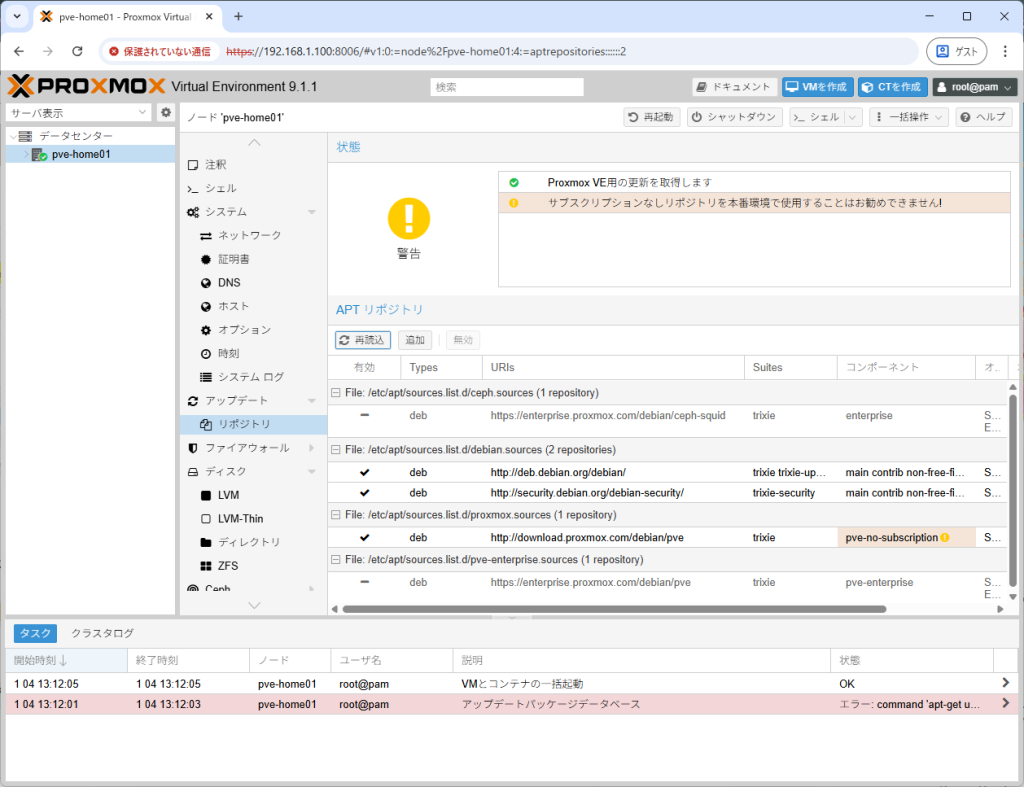The width and height of the screenshot is (1024, 787).
Task: Click the gear icon next to サーバ表示
Action: (x=165, y=112)
